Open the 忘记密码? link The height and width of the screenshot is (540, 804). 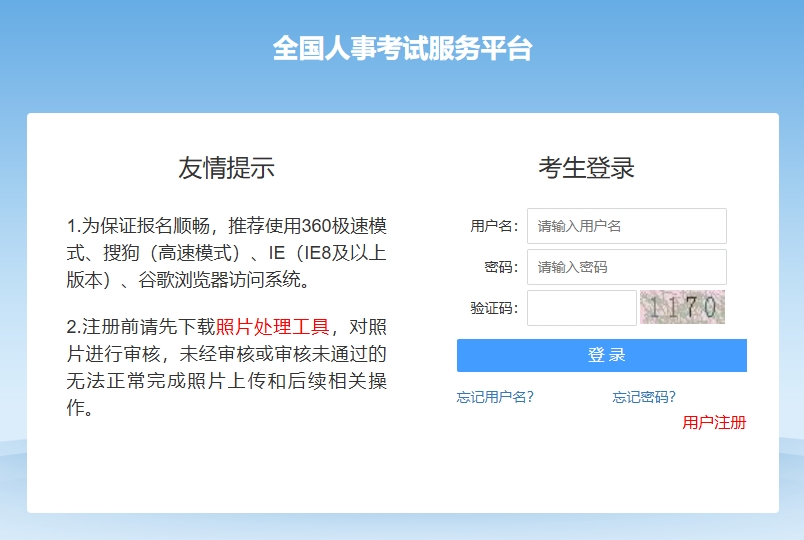pyautogui.click(x=644, y=397)
